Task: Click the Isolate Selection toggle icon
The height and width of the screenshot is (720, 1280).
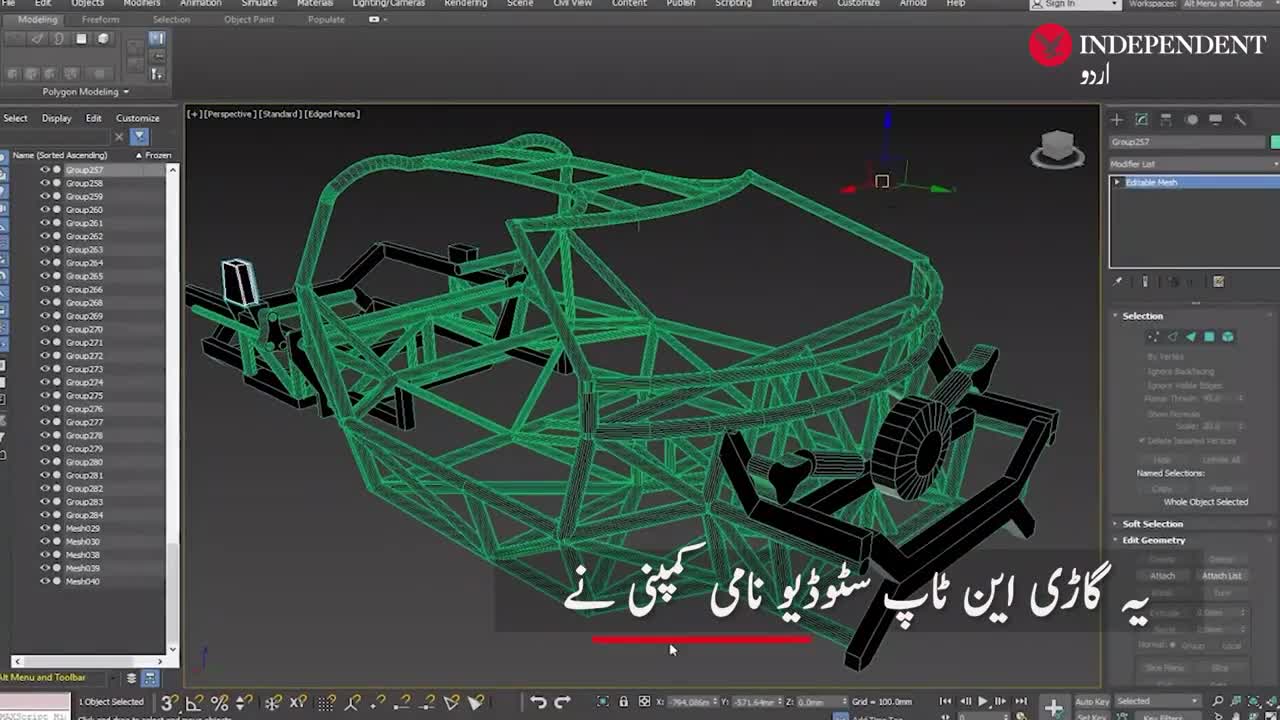Action: coord(602,702)
